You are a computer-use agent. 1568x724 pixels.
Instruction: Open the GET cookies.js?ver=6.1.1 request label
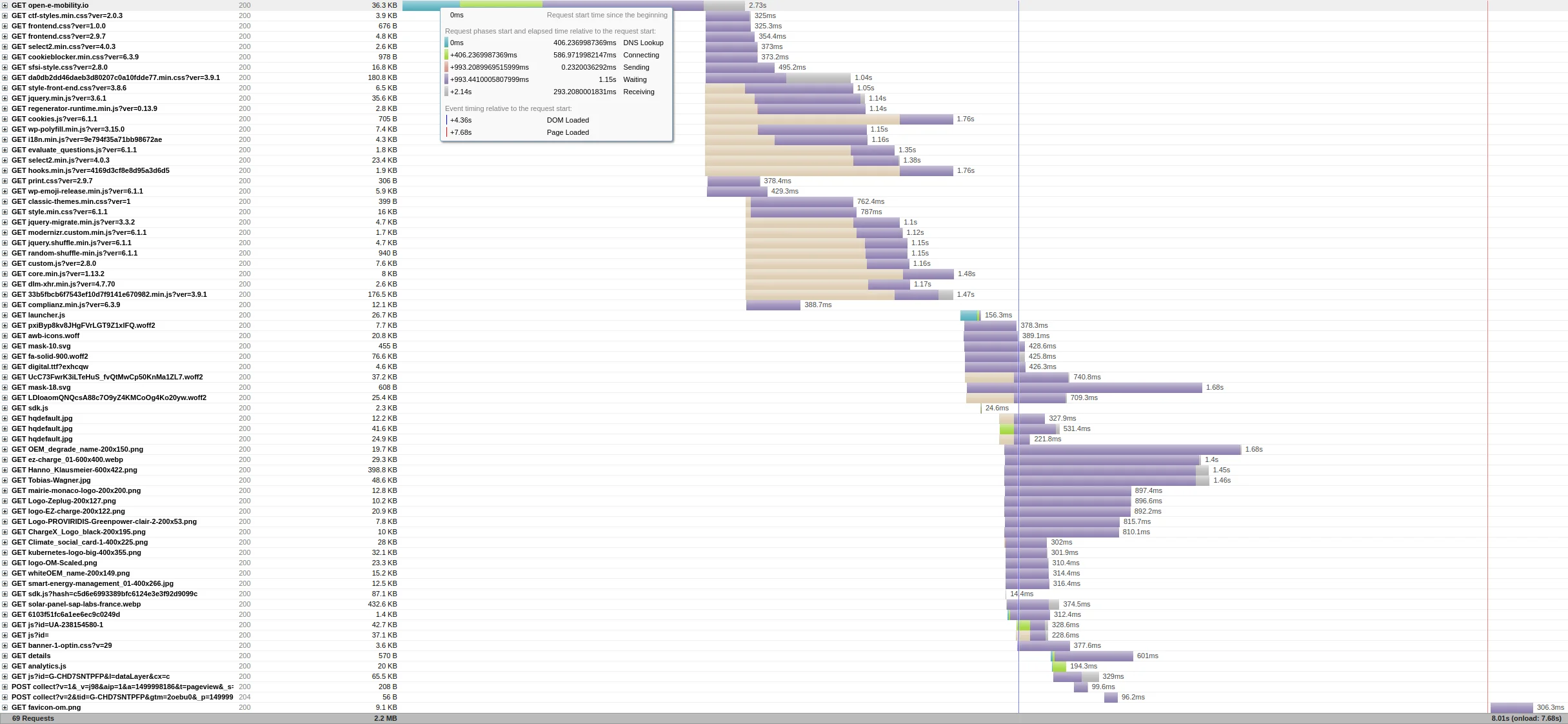click(x=54, y=119)
